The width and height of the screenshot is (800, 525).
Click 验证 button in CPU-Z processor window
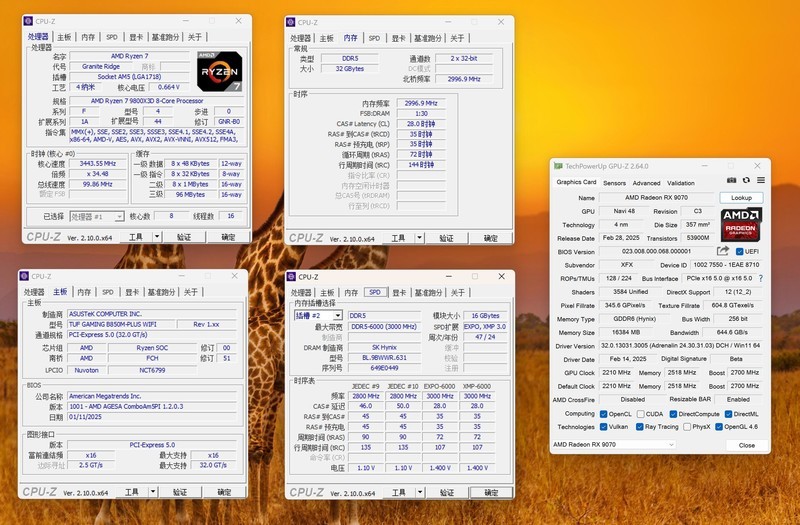(x=184, y=237)
